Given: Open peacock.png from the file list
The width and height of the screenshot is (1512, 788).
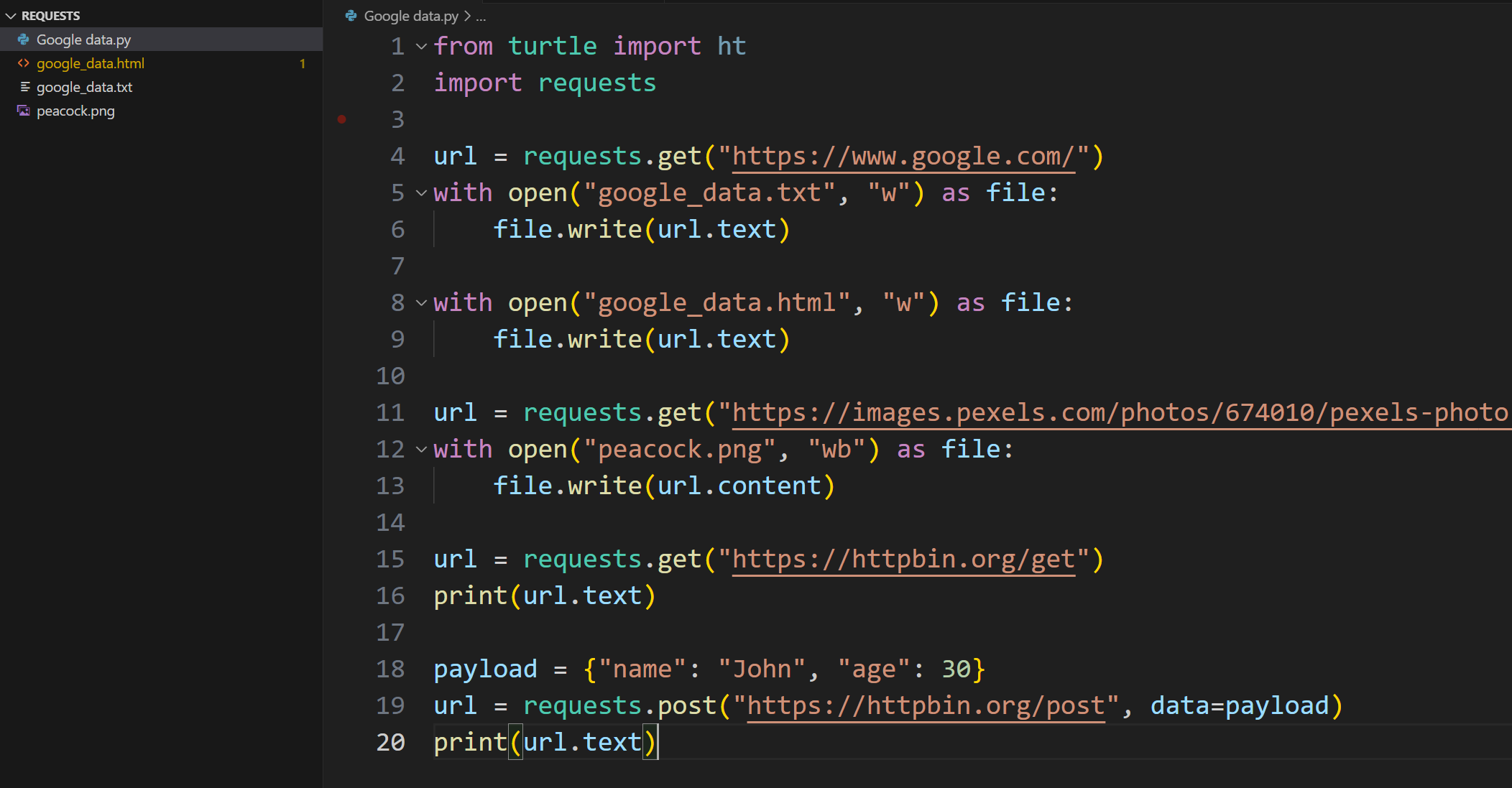Looking at the screenshot, I should click(75, 111).
